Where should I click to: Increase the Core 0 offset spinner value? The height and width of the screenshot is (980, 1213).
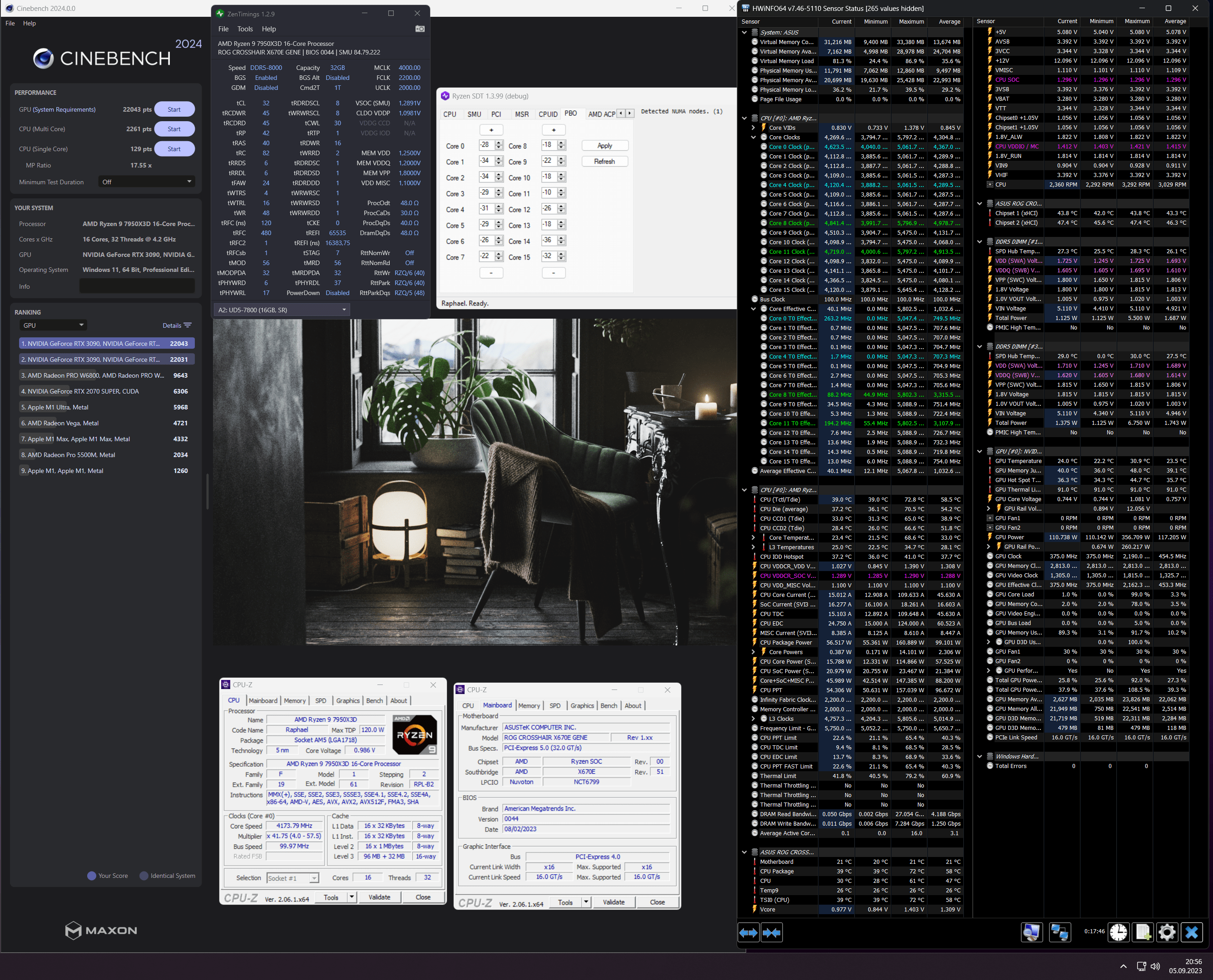[499, 143]
